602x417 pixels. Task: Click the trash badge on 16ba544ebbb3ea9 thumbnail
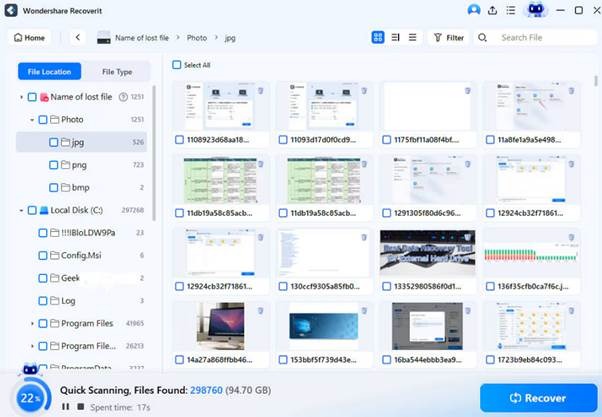468,311
